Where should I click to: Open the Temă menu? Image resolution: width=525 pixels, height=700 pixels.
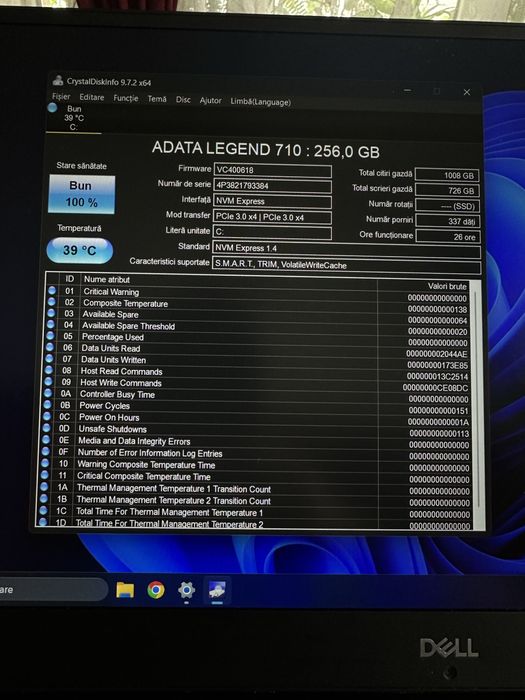pyautogui.click(x=157, y=99)
